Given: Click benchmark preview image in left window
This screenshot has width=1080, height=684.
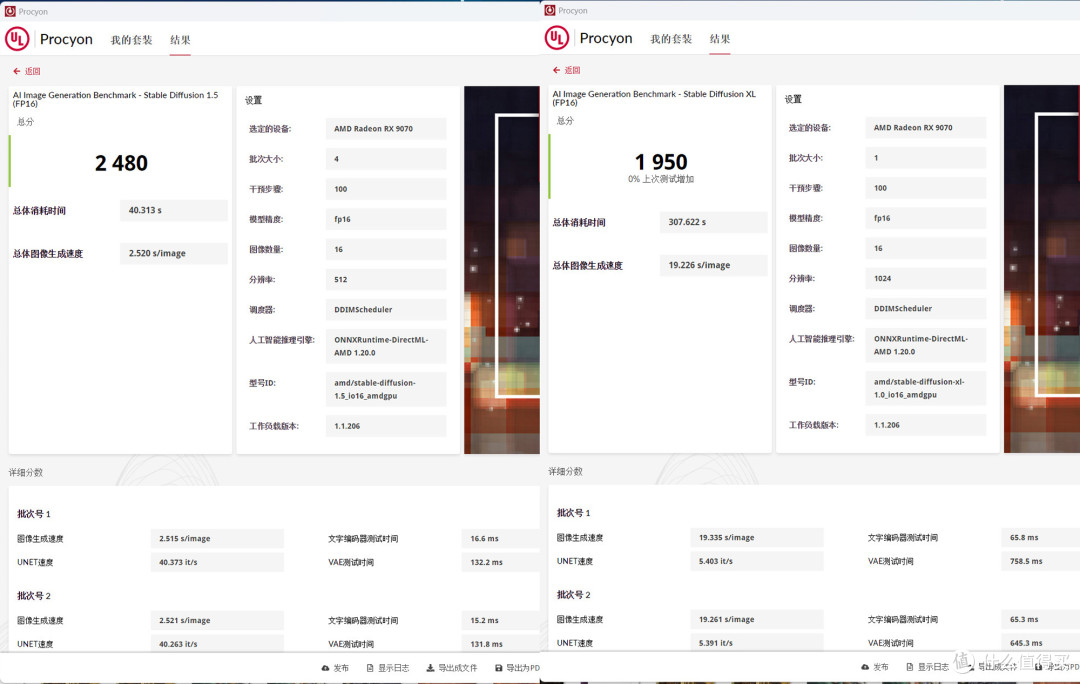Looking at the screenshot, I should tap(502, 270).
